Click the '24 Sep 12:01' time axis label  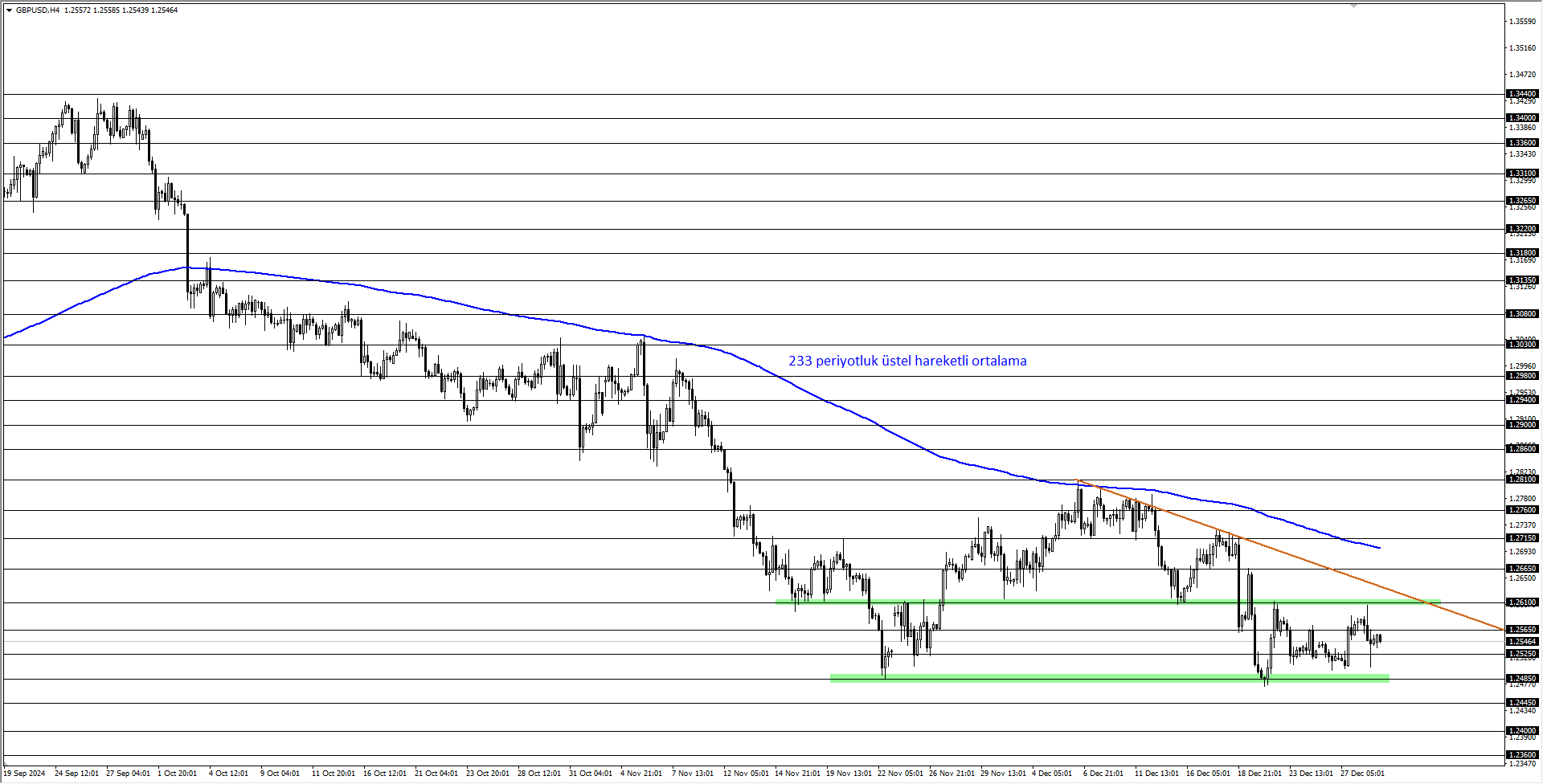[x=77, y=774]
